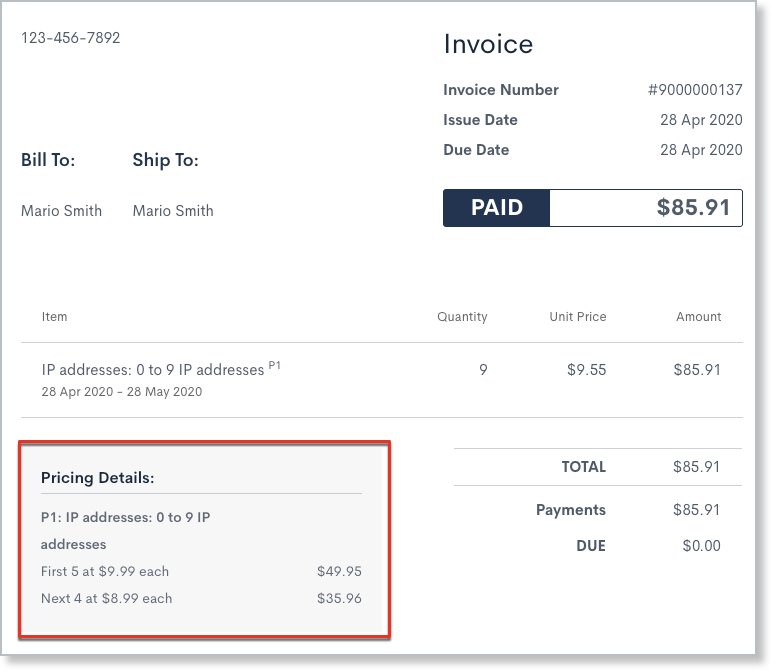Click the Issue Date label
This screenshot has width=771, height=670.
point(480,120)
